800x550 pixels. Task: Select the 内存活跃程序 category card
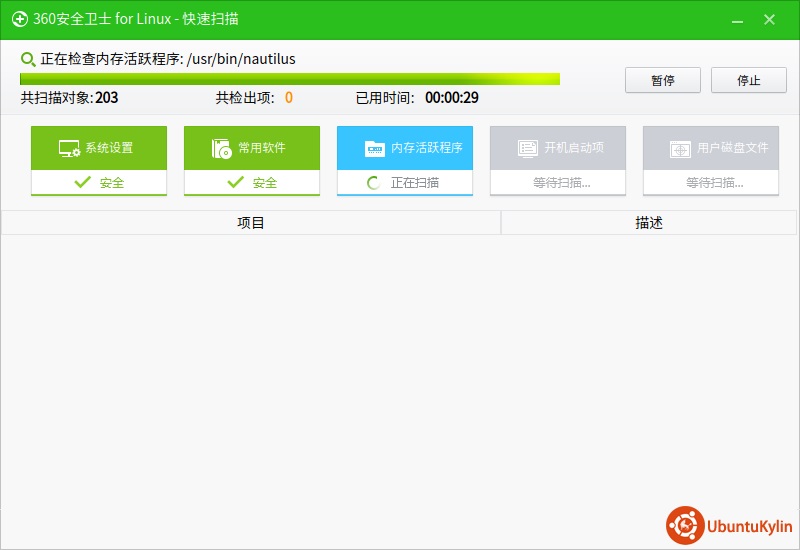click(x=405, y=161)
